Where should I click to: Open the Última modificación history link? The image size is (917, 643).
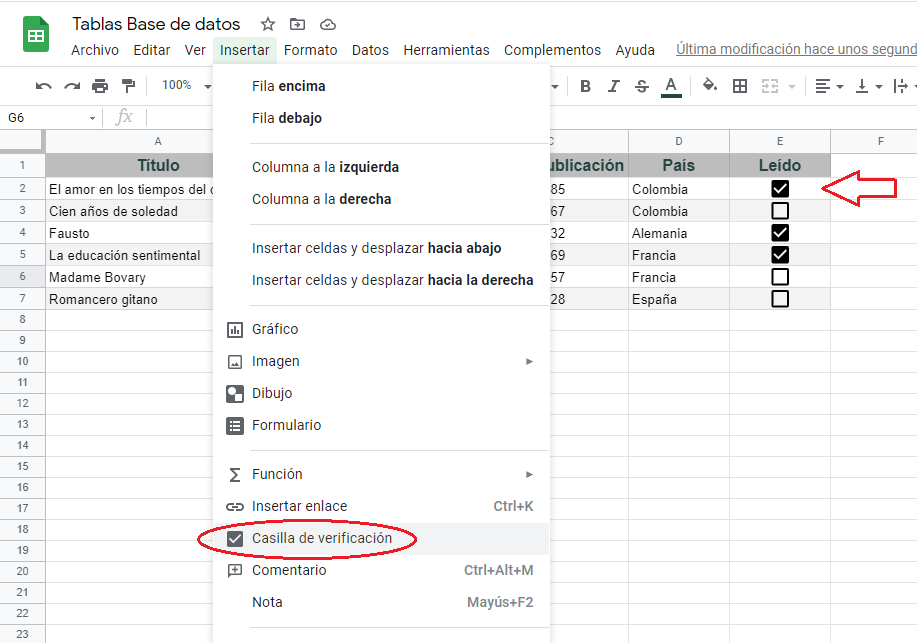(795, 49)
